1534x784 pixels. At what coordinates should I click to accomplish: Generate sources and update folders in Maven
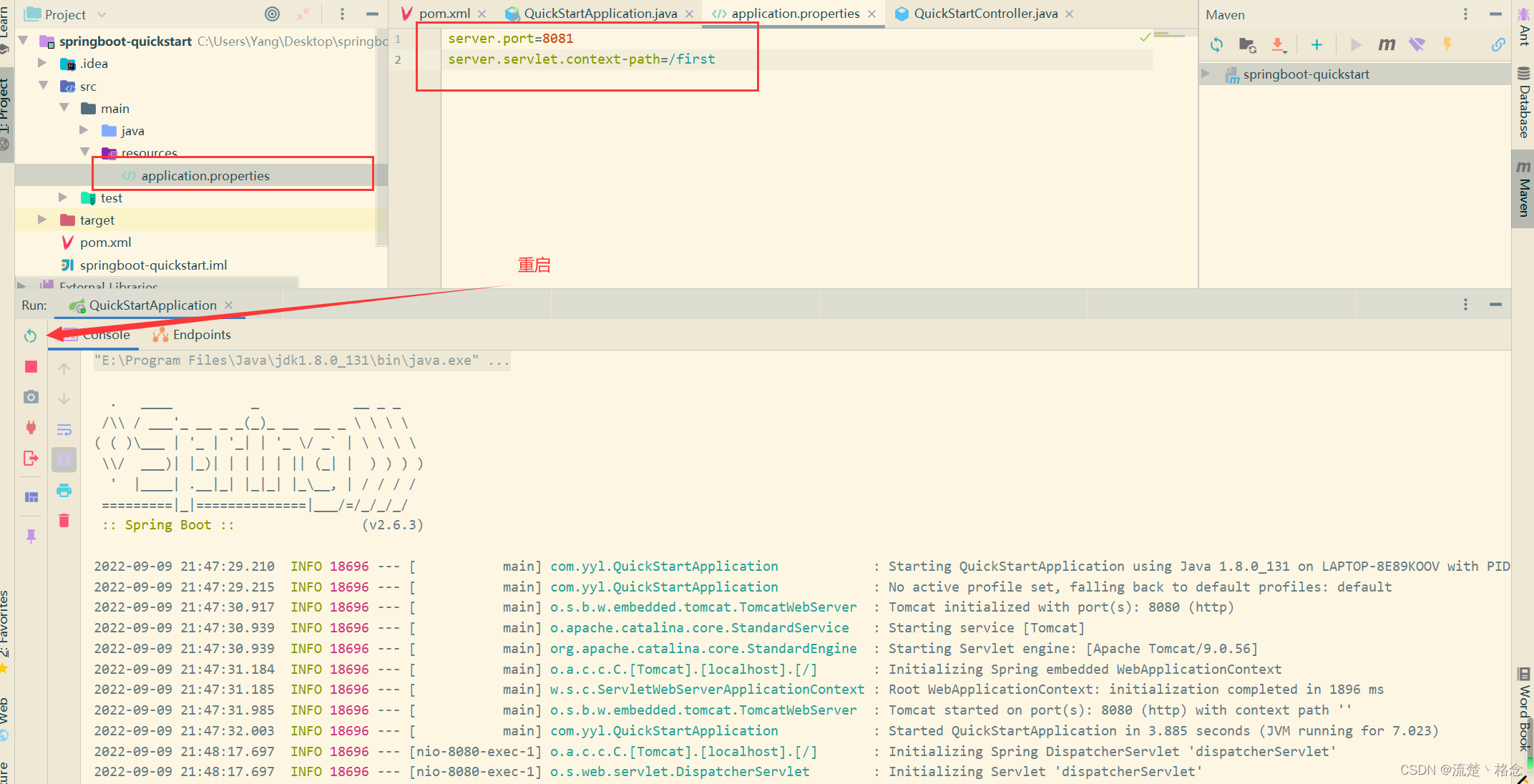[x=1248, y=45]
